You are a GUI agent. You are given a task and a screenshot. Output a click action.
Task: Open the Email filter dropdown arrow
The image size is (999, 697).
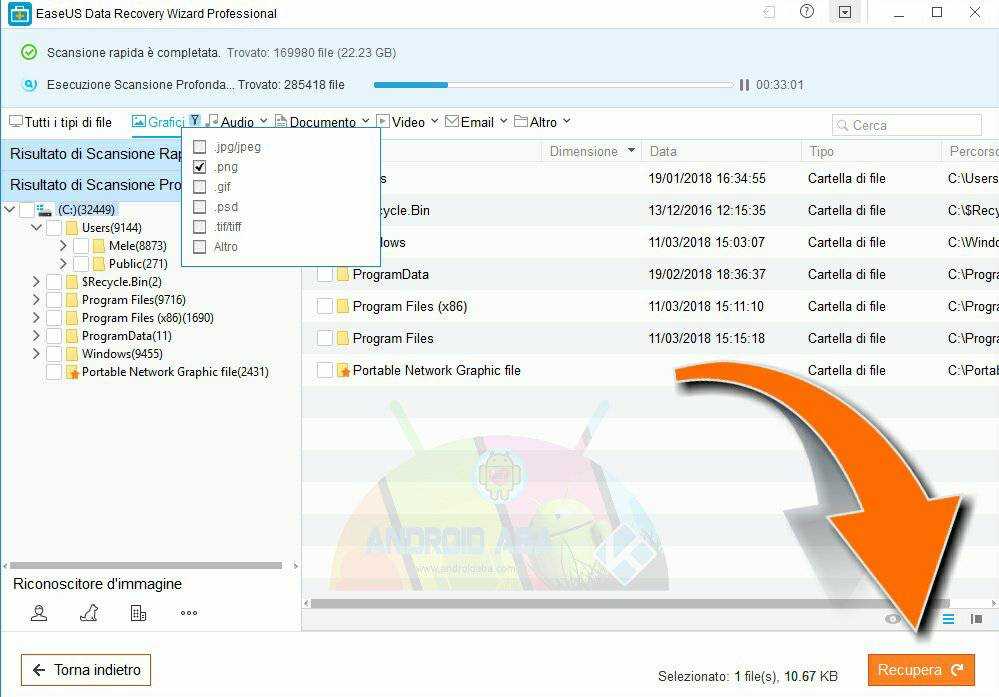(x=503, y=120)
